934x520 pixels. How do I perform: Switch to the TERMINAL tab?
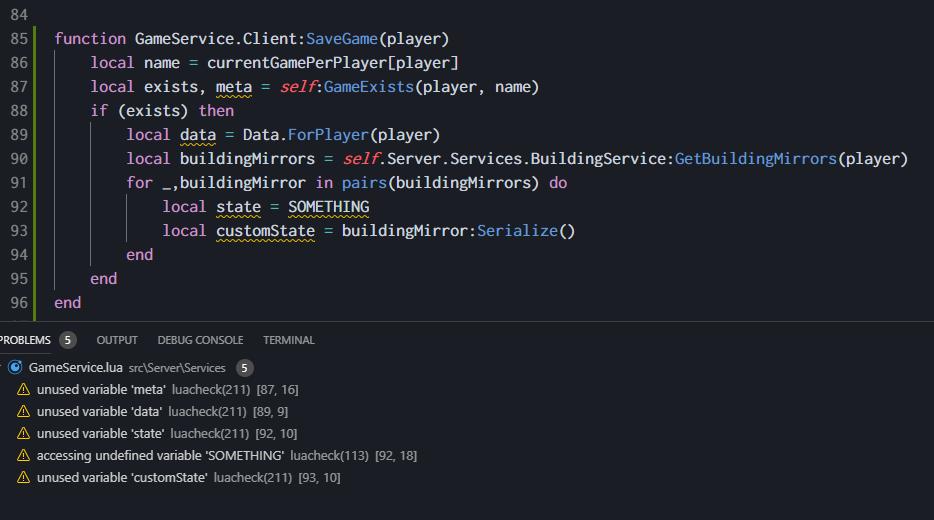coord(288,340)
